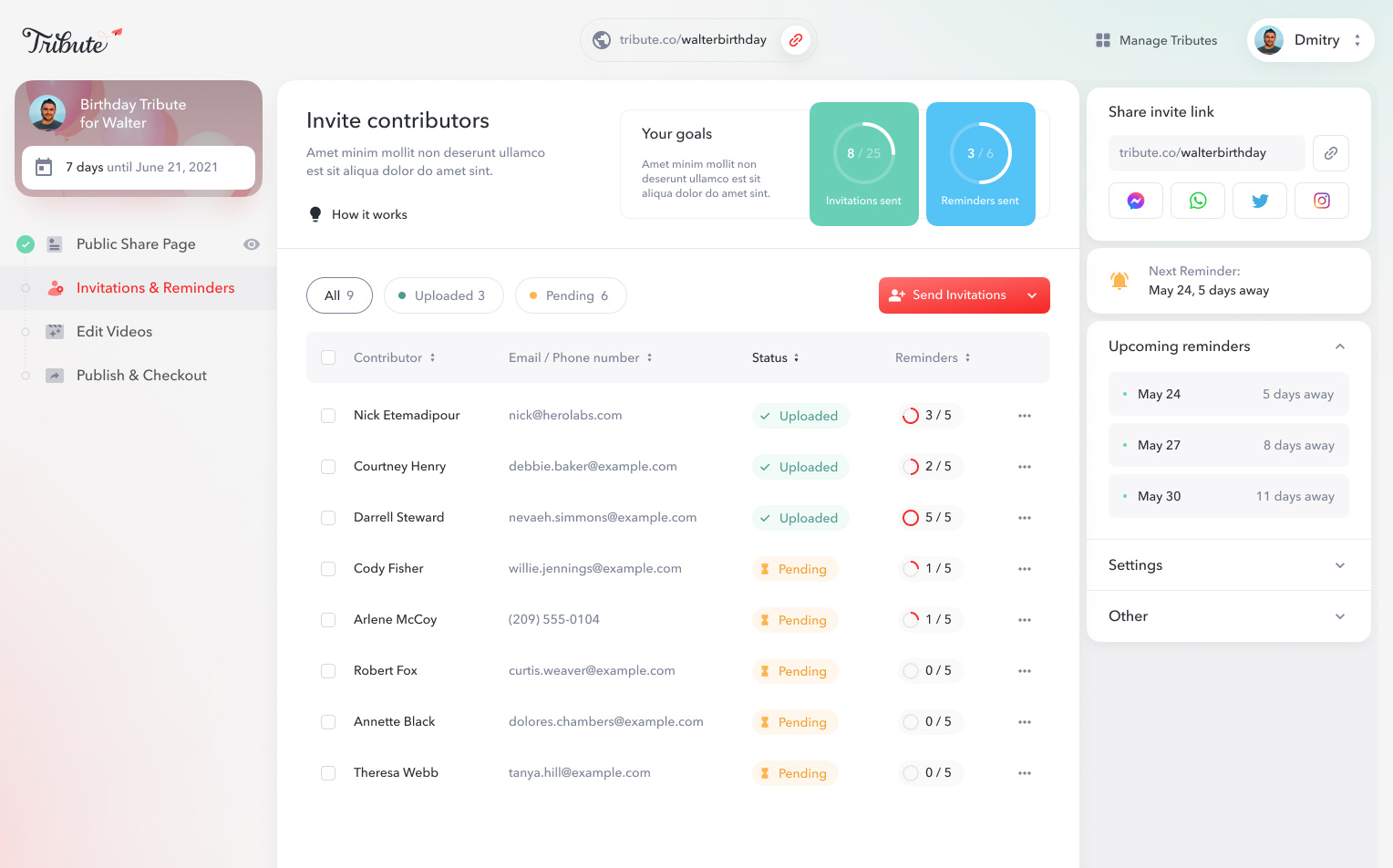Click nick@herolabs.com email
The width and height of the screenshot is (1393, 868).
(x=565, y=416)
